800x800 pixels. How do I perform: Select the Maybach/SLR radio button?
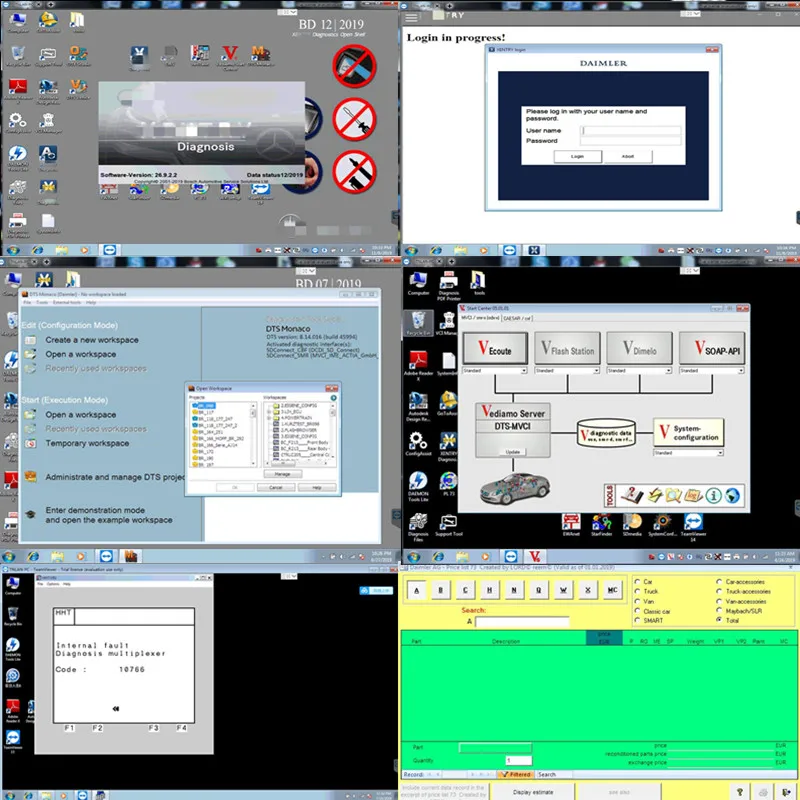point(719,610)
